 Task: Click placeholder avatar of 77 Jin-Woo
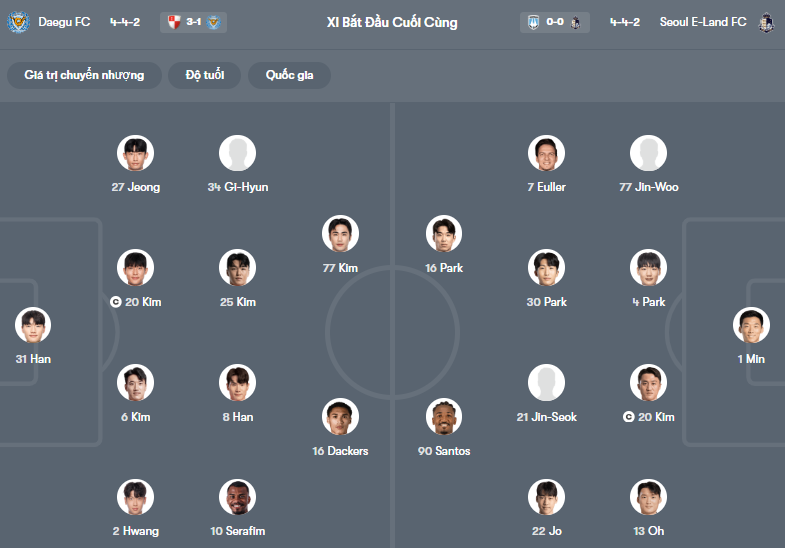tap(648, 153)
